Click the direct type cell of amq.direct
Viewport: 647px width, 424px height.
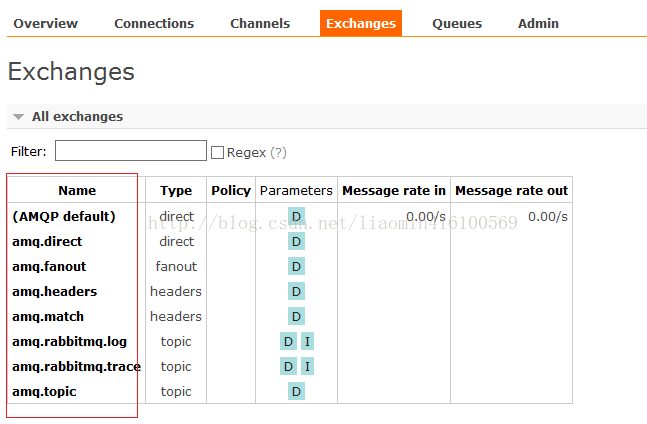click(x=176, y=242)
